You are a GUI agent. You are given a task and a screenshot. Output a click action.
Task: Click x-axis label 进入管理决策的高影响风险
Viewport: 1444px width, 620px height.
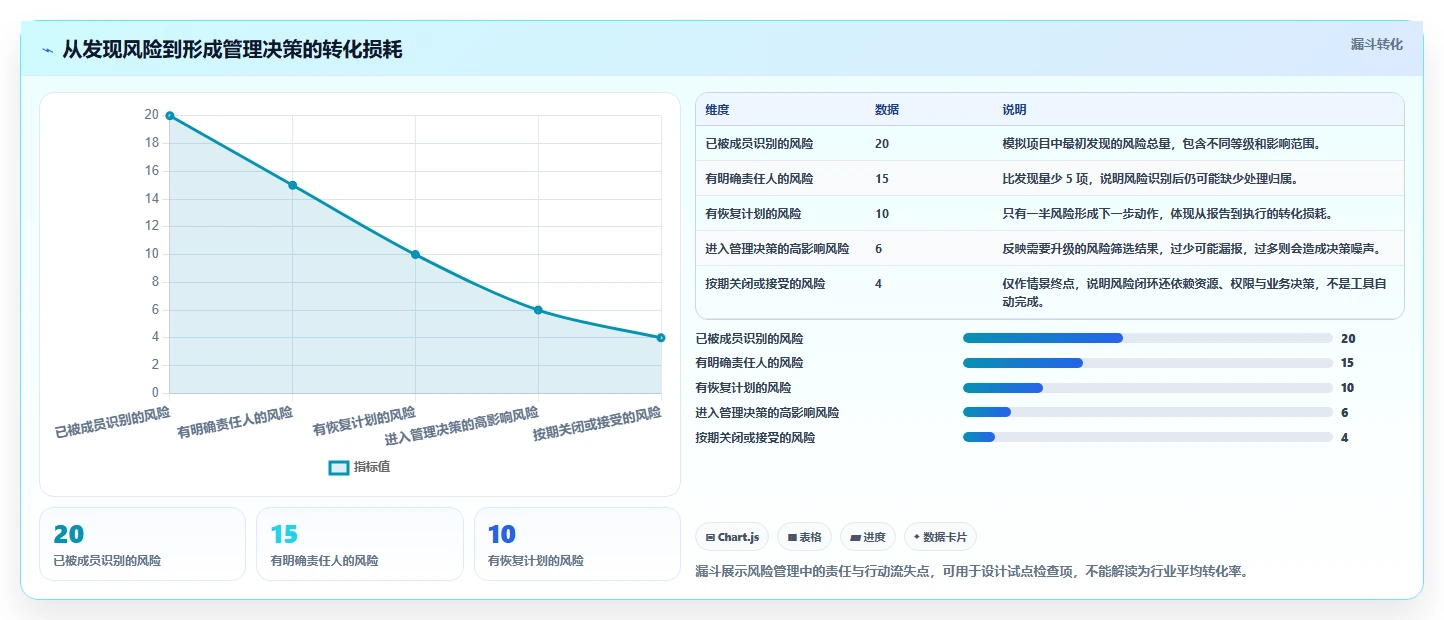(x=462, y=425)
